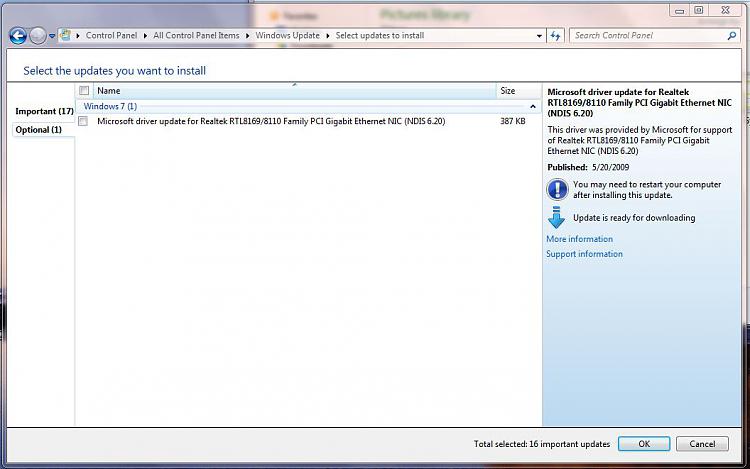Expand arrow after All Control Panel Items

tap(247, 36)
